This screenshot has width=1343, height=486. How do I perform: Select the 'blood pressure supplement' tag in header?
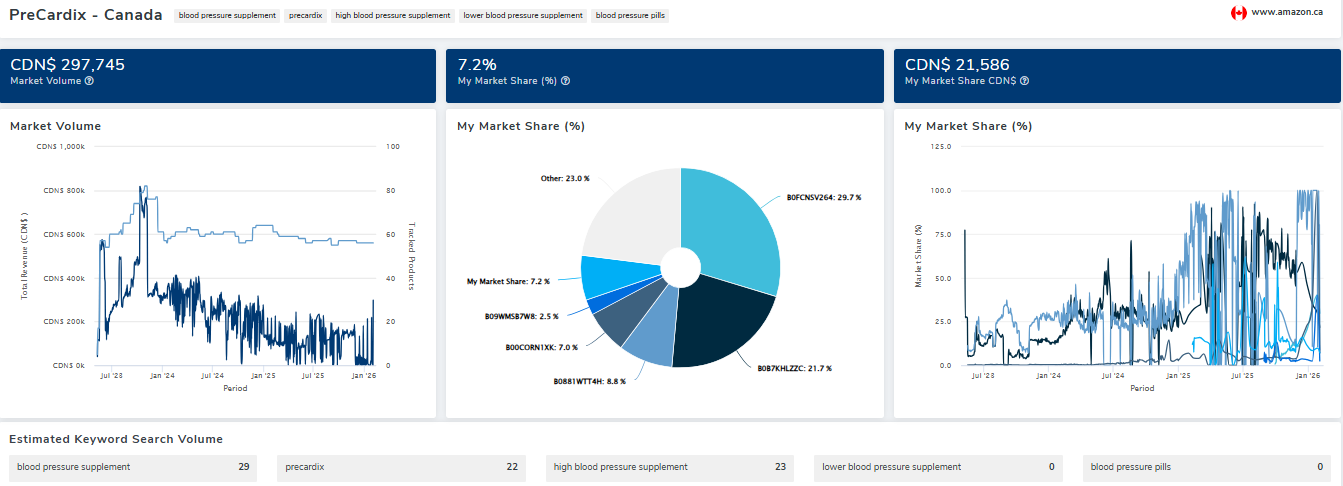click(x=227, y=16)
